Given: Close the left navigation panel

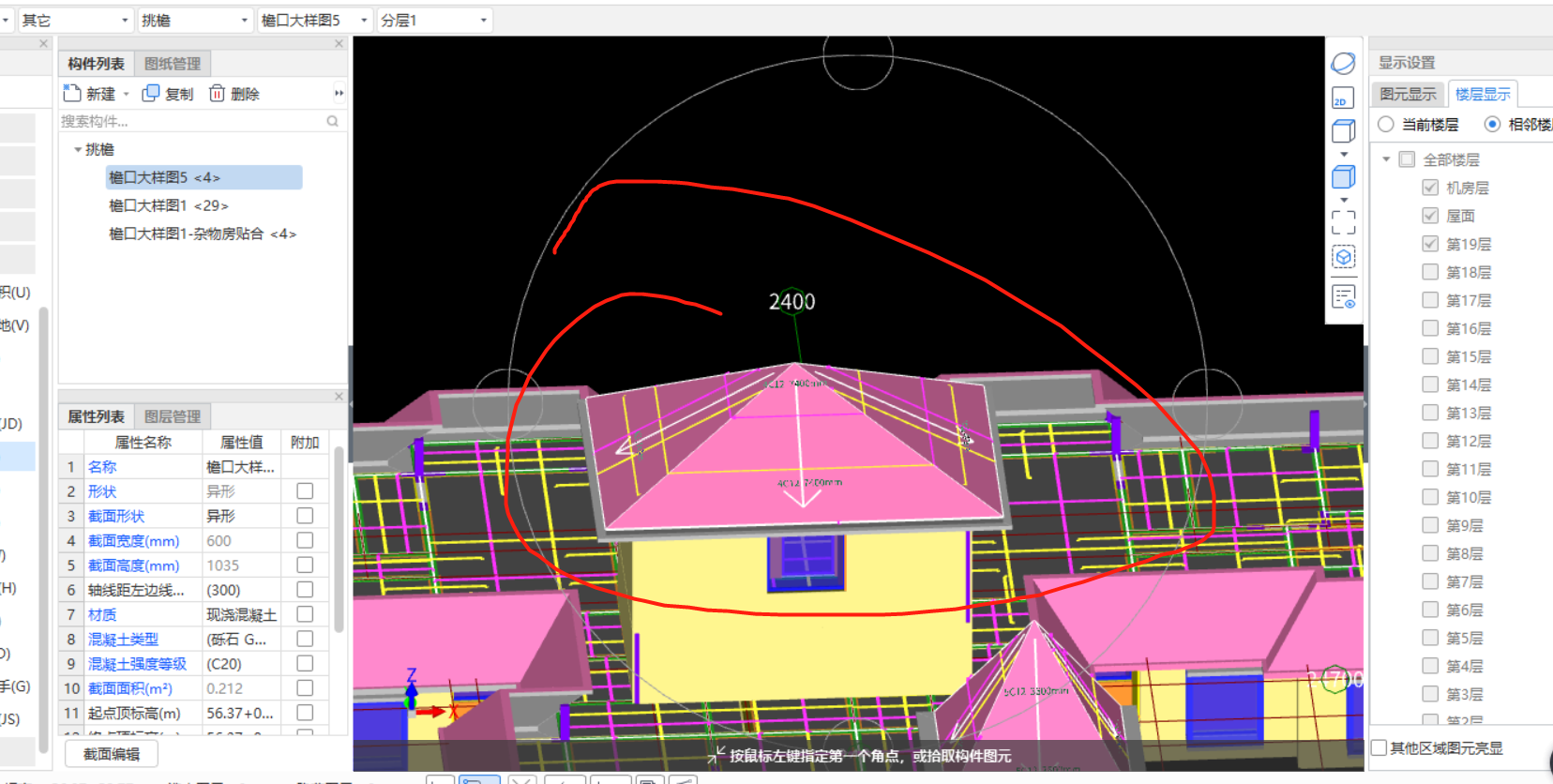Looking at the screenshot, I should coord(43,44).
